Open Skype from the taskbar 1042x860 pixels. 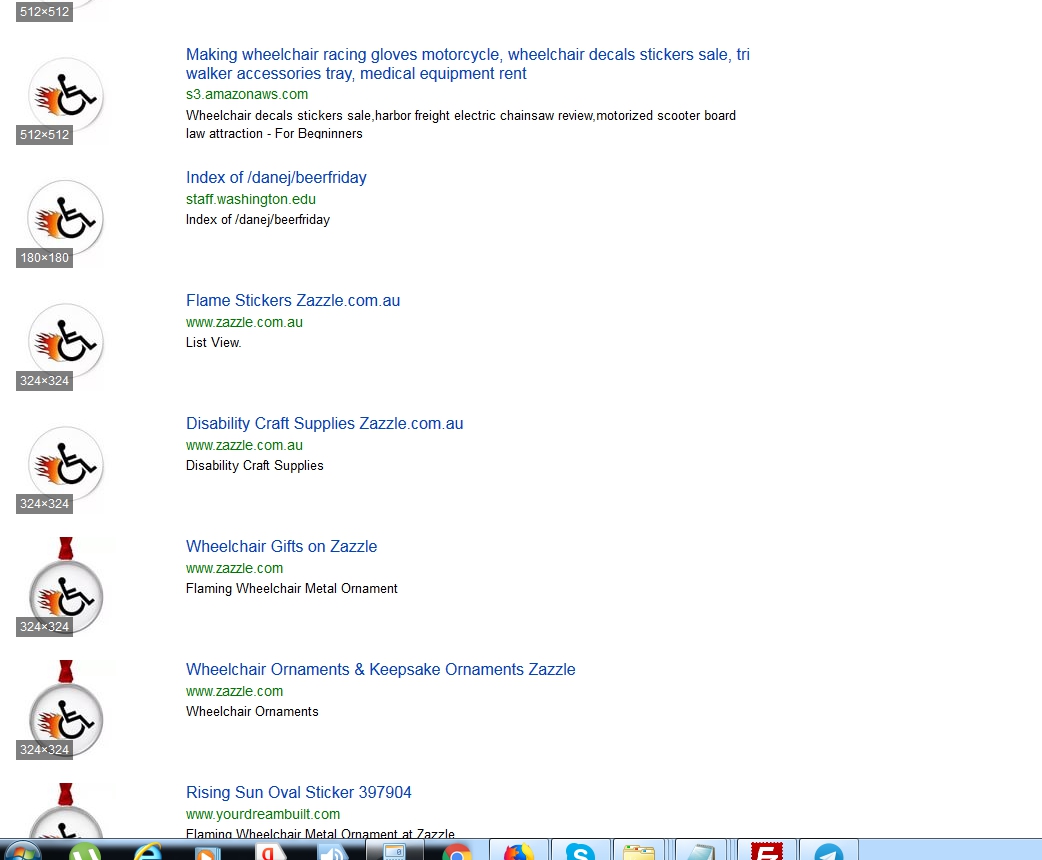point(581,851)
